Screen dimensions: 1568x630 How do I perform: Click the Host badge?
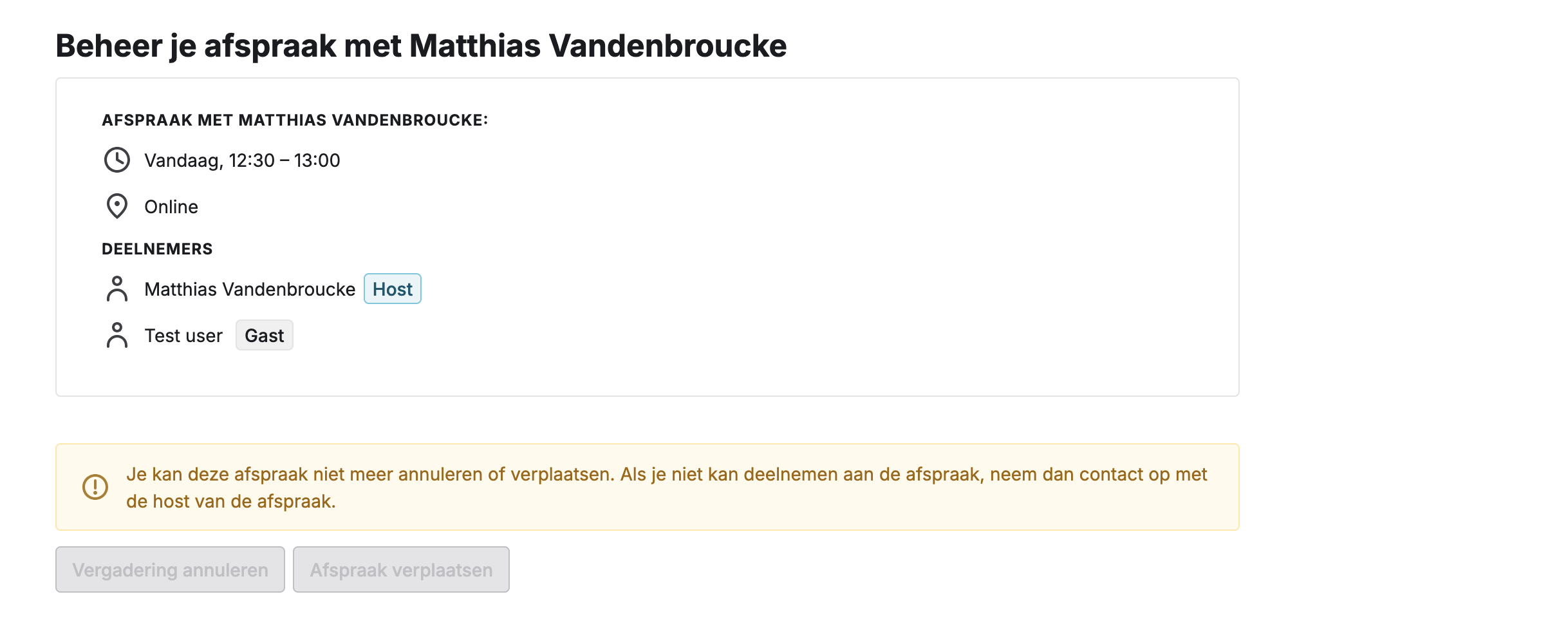click(393, 289)
